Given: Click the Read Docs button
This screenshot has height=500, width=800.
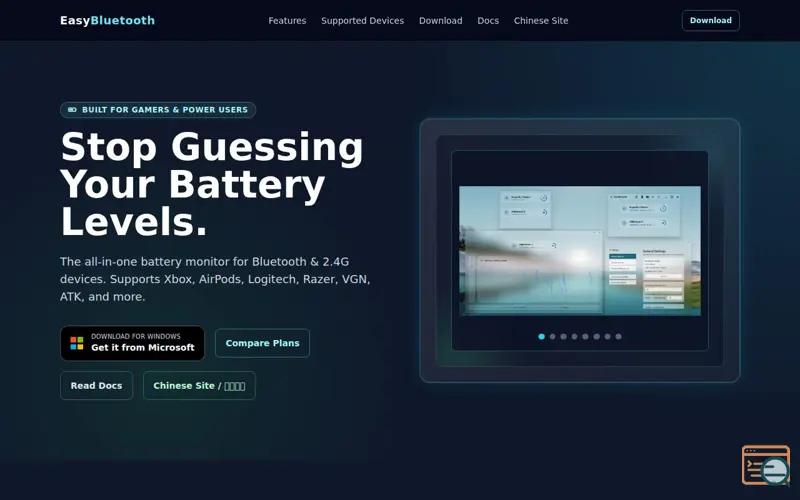Looking at the screenshot, I should point(96,385).
